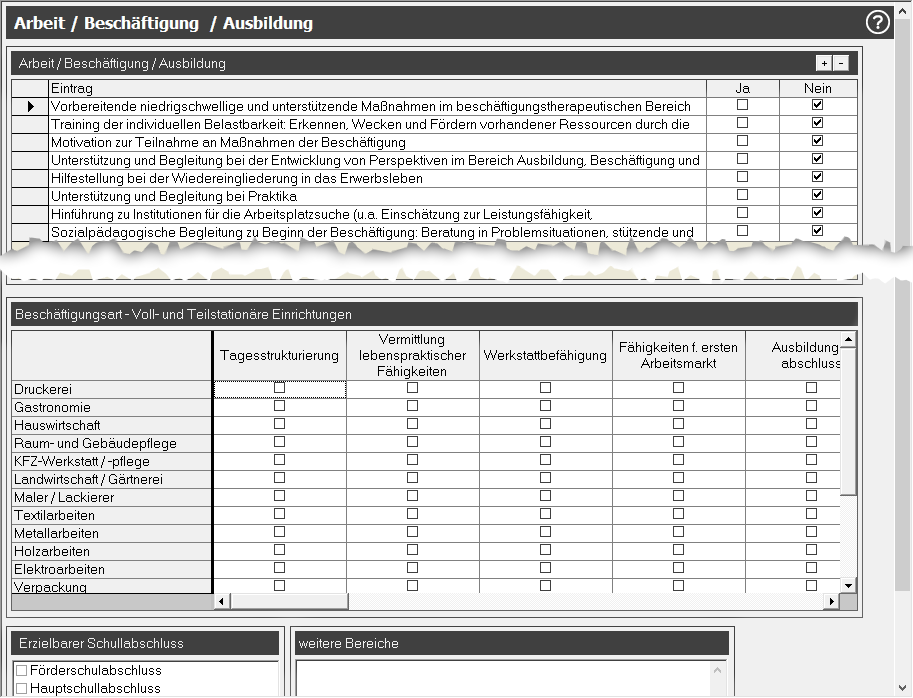Uncheck Nein for Motivation zur Teilnahme
Screen dimensions: 913x698
(x=817, y=141)
